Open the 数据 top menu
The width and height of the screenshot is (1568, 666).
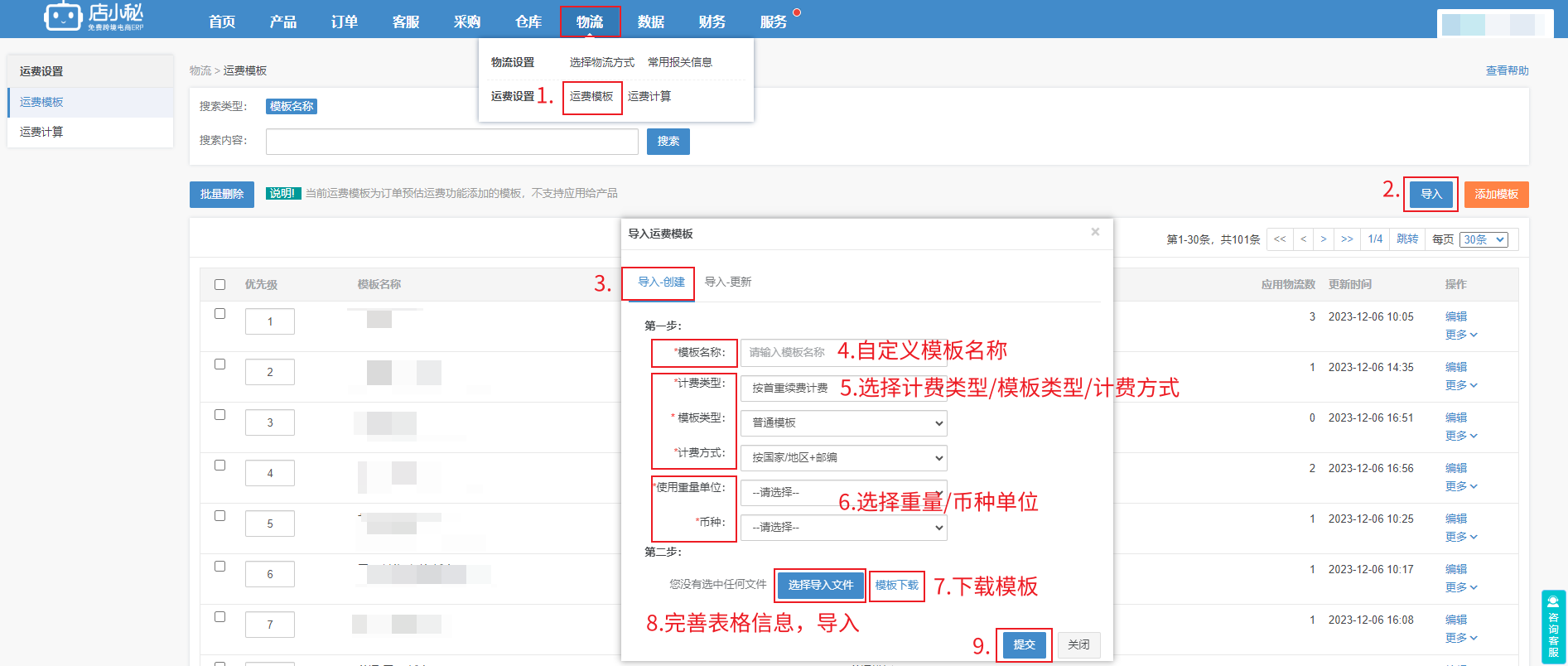(x=651, y=22)
